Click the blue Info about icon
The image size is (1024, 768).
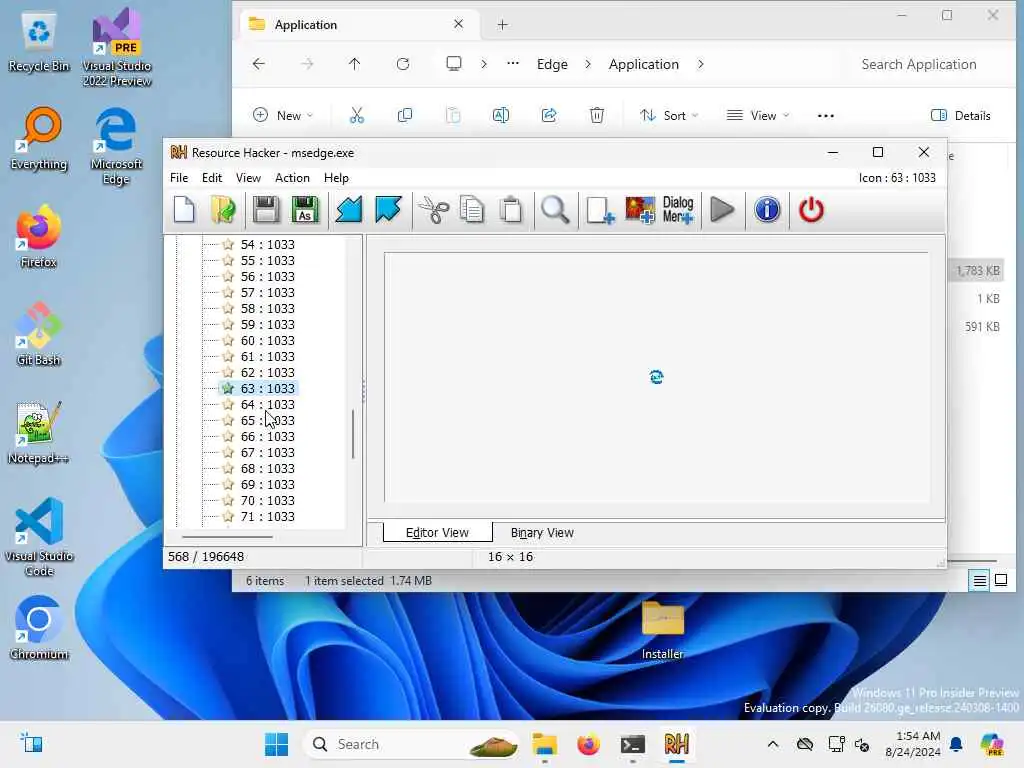pyautogui.click(x=767, y=210)
